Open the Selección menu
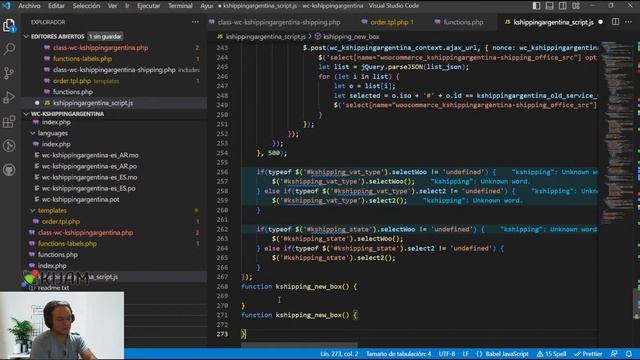The width and height of the screenshot is (640, 360). coord(86,6)
